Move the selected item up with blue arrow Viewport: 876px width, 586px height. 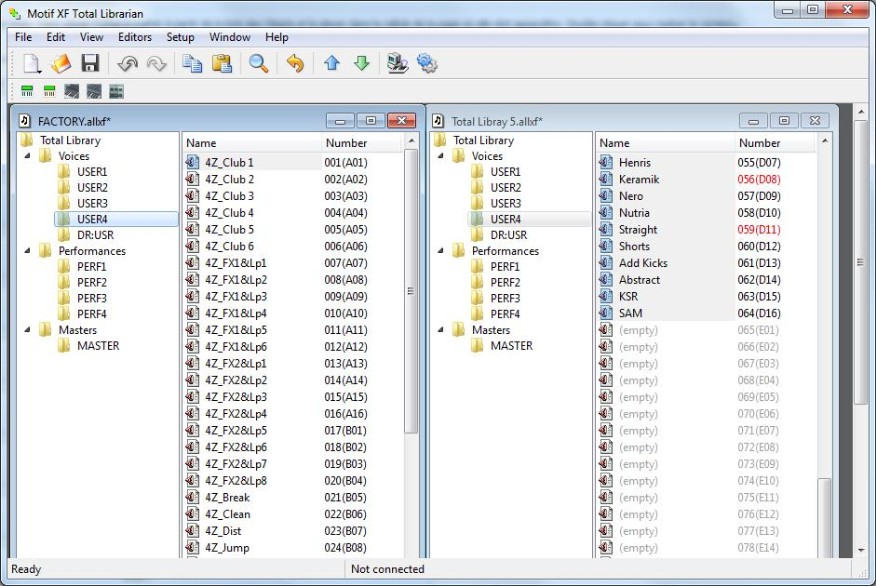click(x=332, y=64)
